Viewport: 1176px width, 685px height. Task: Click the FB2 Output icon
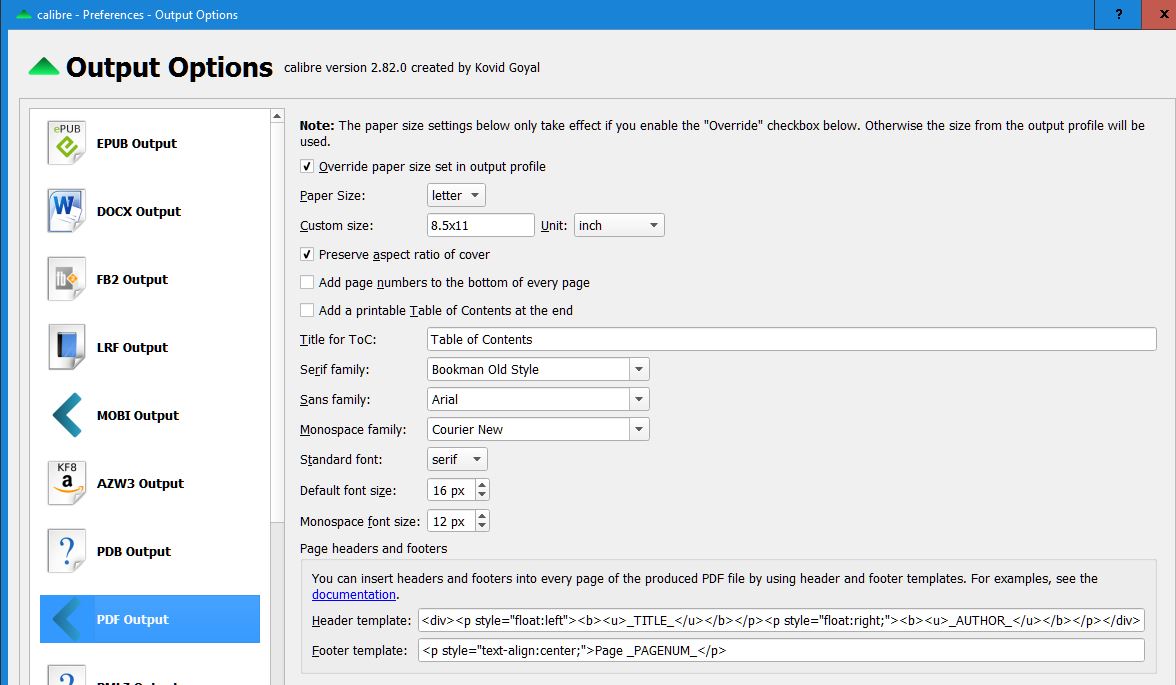(x=67, y=279)
